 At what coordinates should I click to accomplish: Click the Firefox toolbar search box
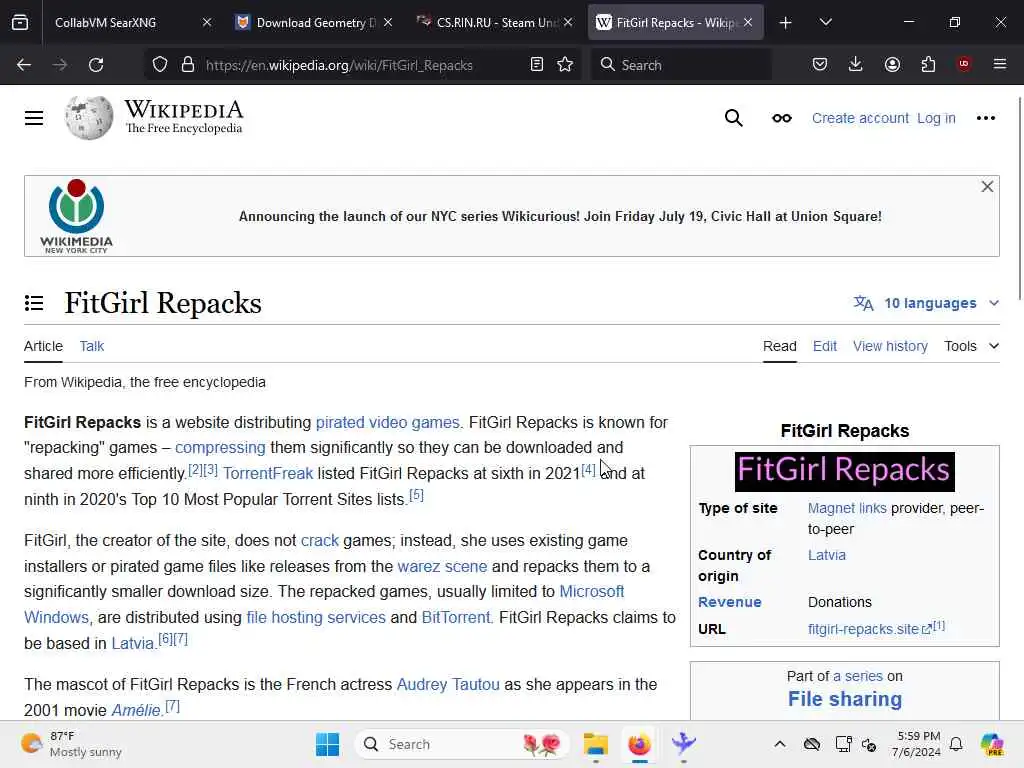(680, 65)
